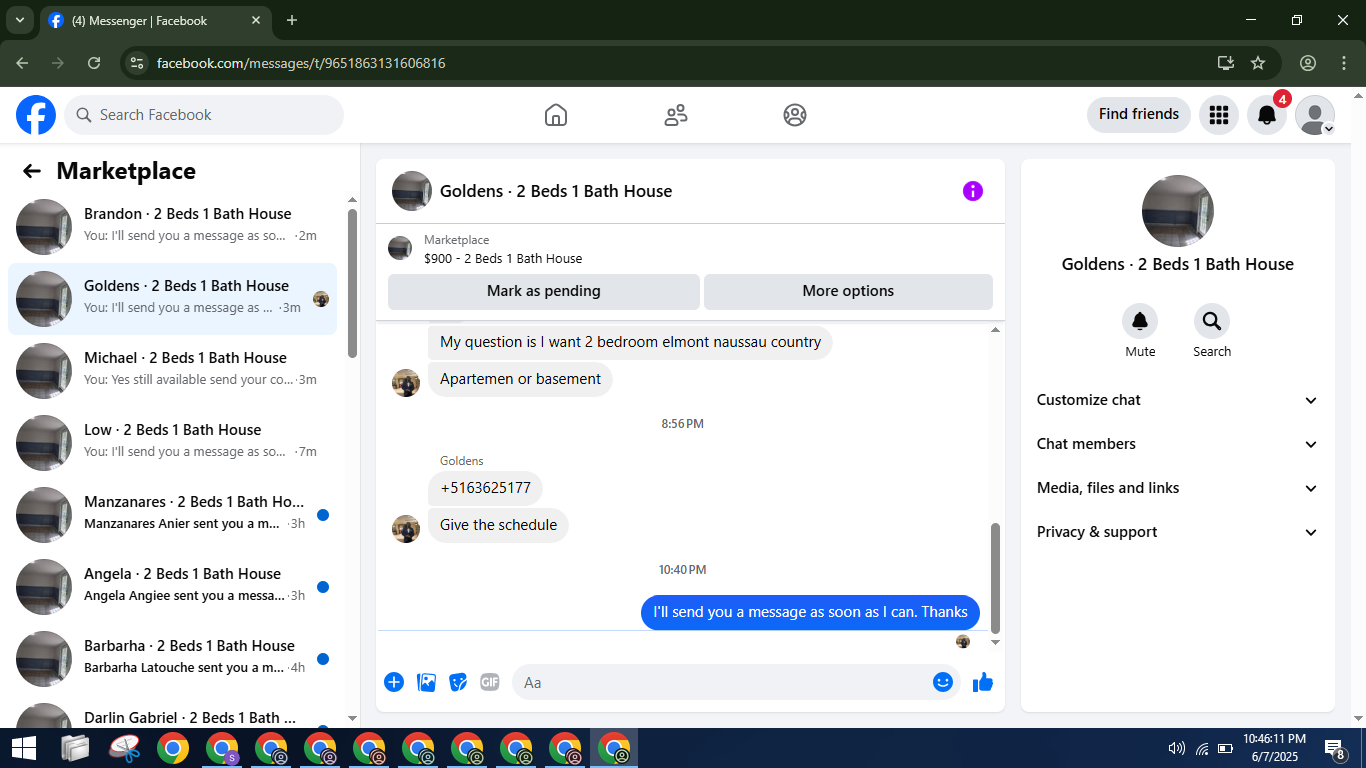Click the Goldens chat header avatar
The width and height of the screenshot is (1366, 768).
click(412, 191)
